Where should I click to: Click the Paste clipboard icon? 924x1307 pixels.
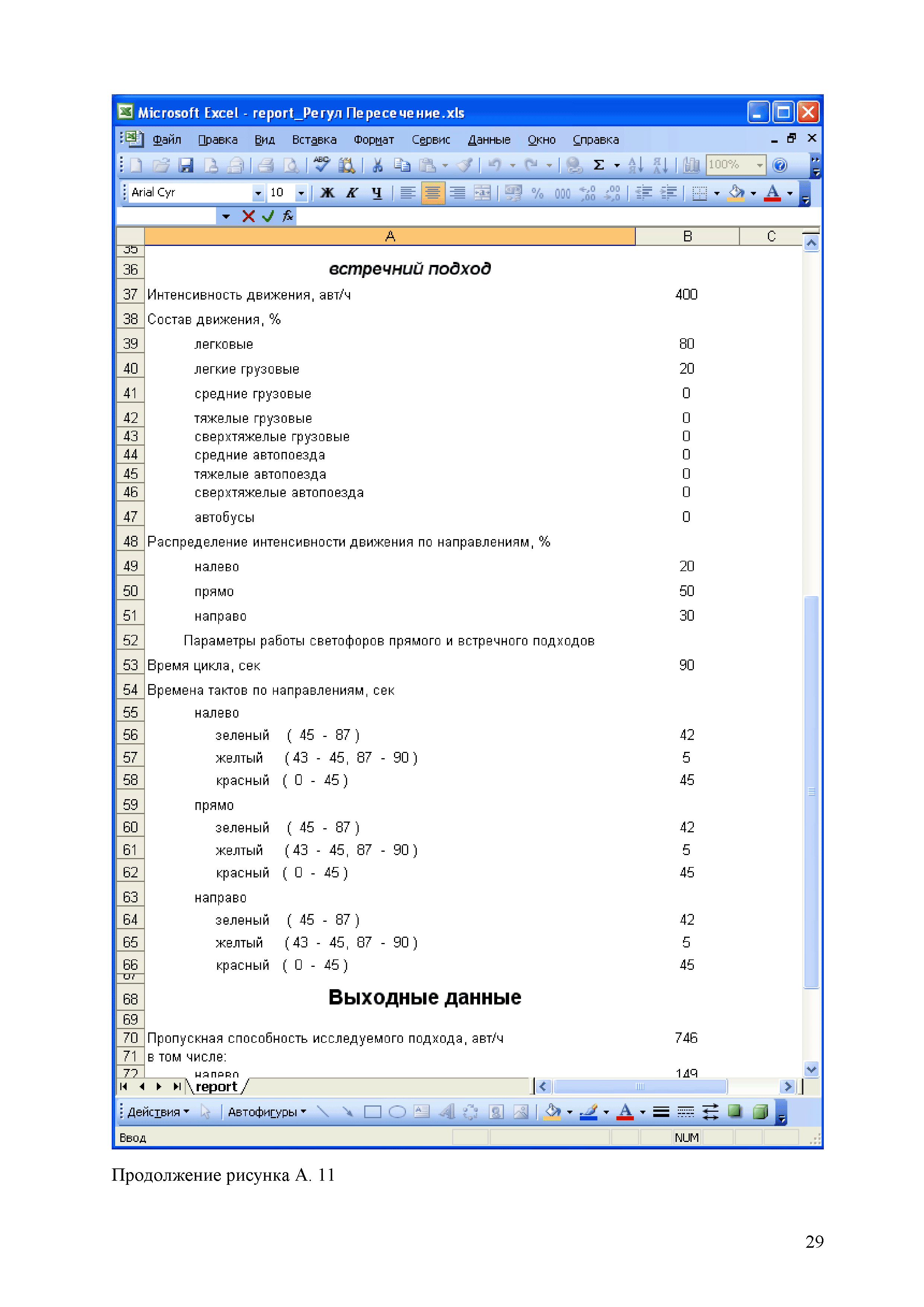tap(427, 165)
